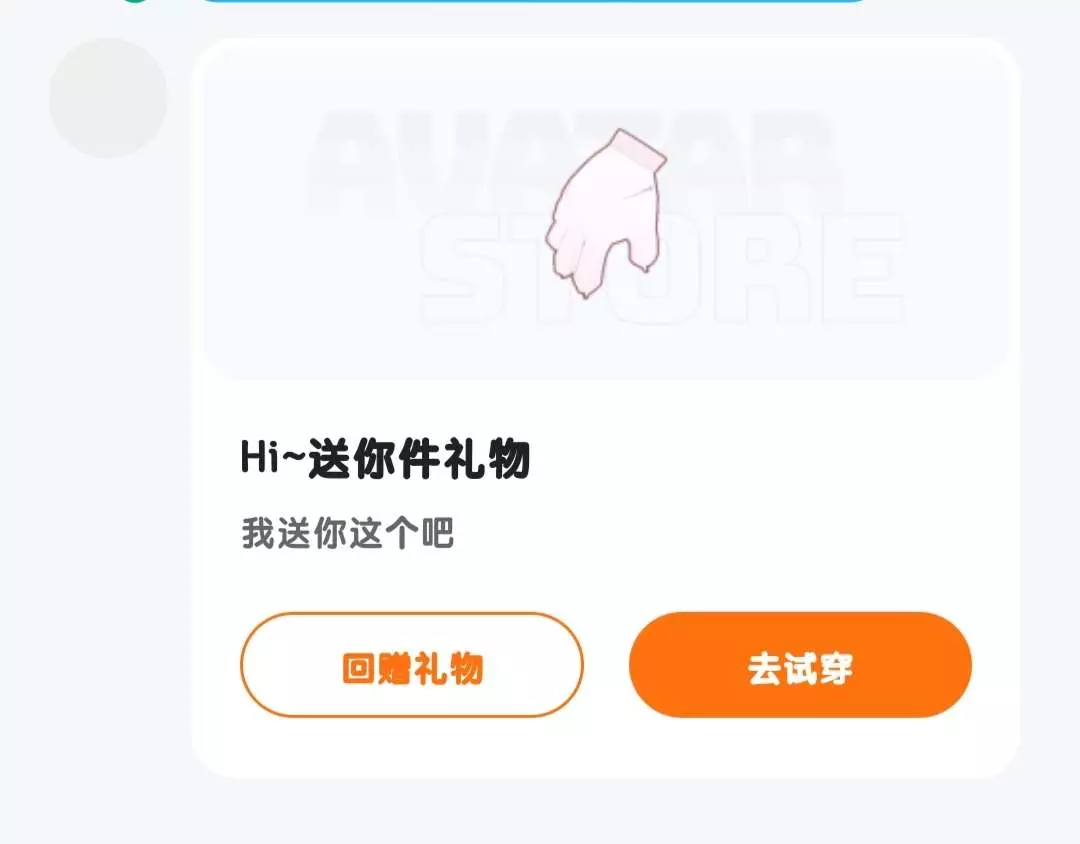
Task: Click the 回赠礼物 button
Action: (412, 665)
